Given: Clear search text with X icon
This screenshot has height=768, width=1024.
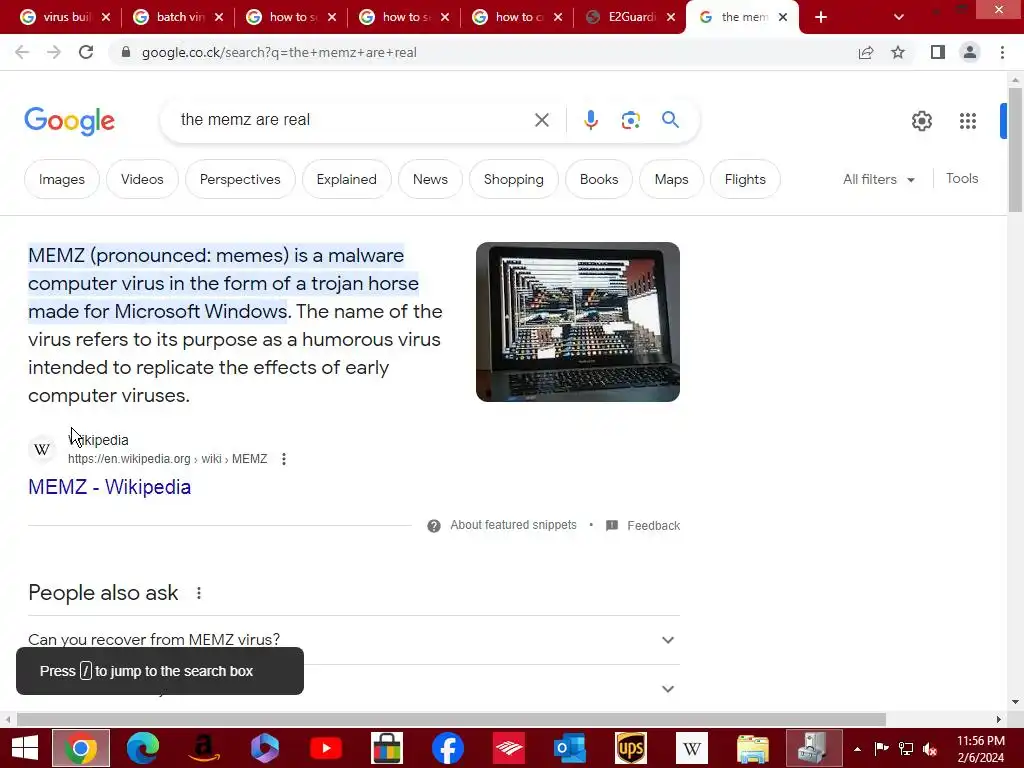Looking at the screenshot, I should (541, 120).
